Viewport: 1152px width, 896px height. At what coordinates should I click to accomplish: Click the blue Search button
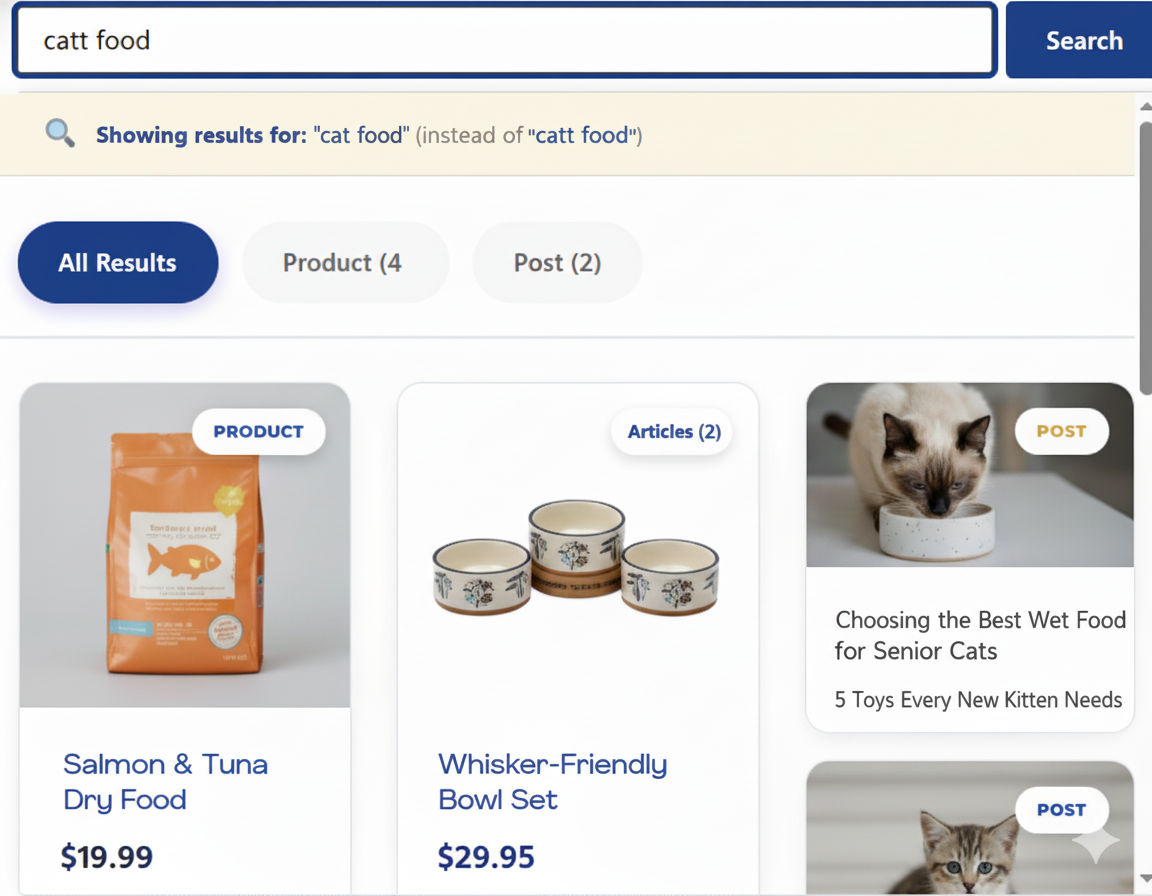coord(1083,41)
